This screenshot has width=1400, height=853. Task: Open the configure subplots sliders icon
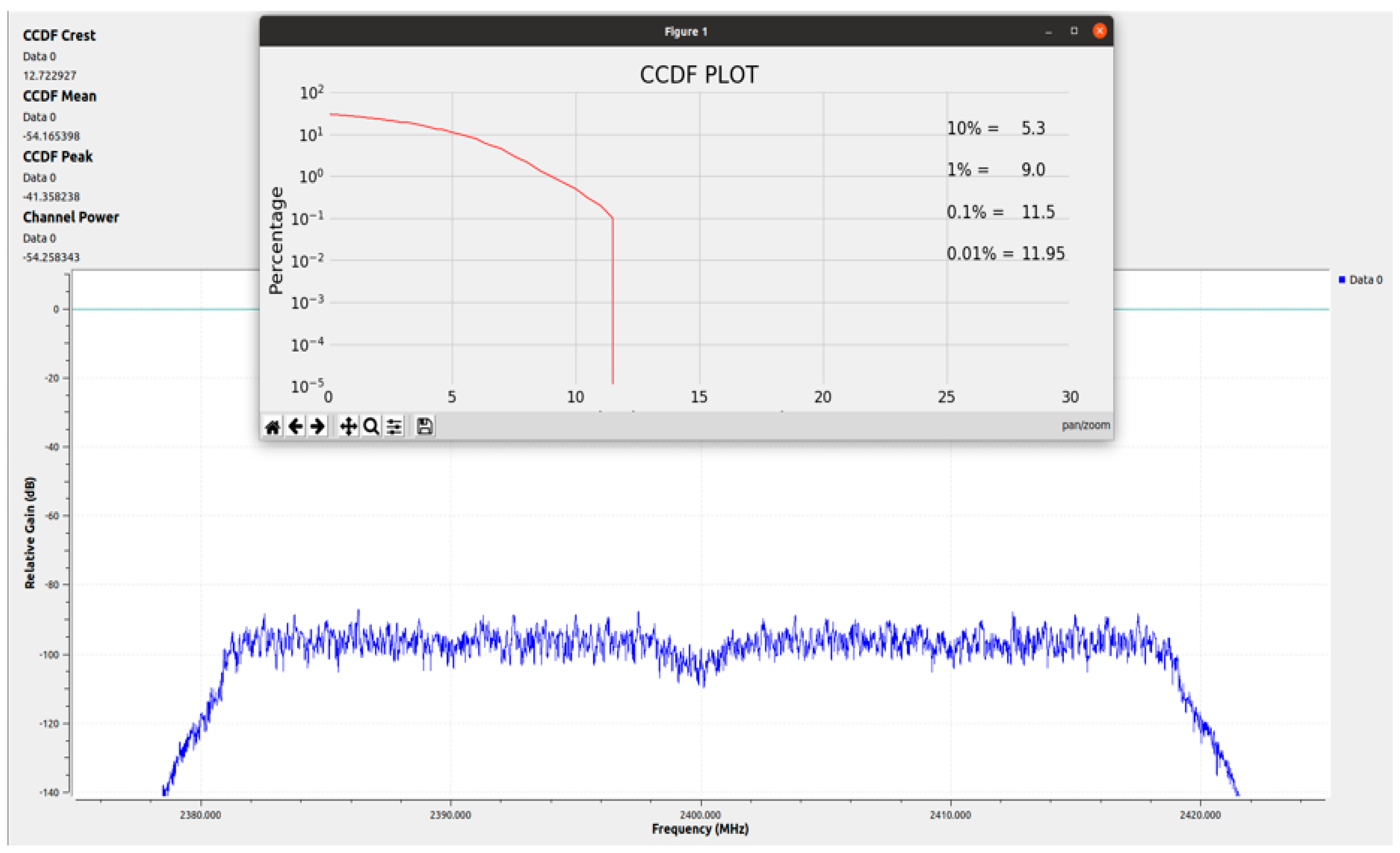pyautogui.click(x=394, y=426)
